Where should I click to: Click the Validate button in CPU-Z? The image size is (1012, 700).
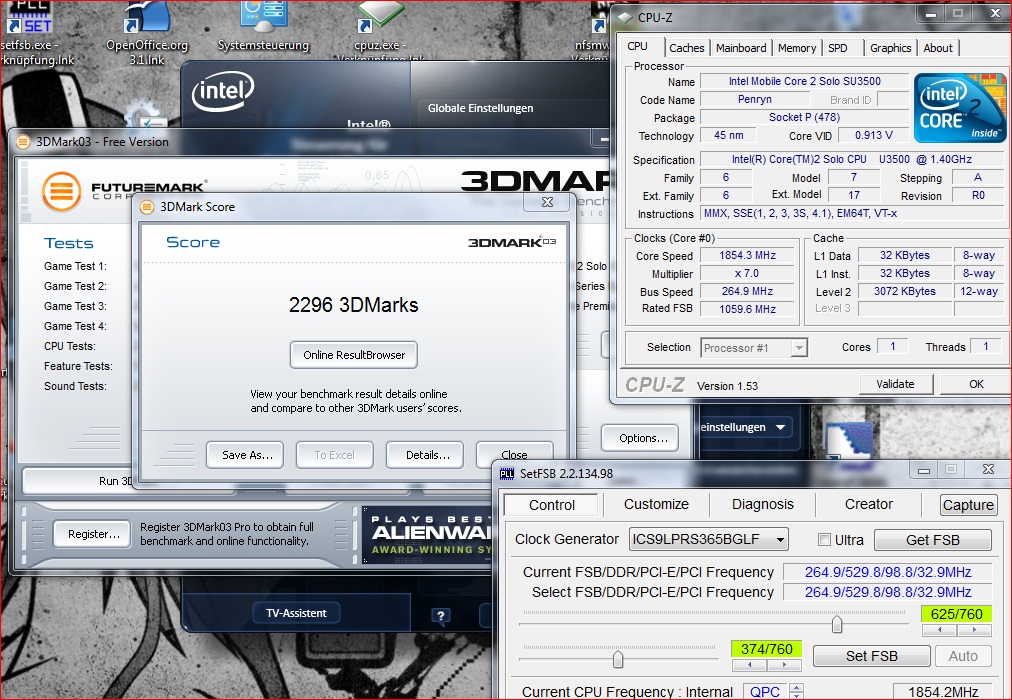pyautogui.click(x=895, y=384)
